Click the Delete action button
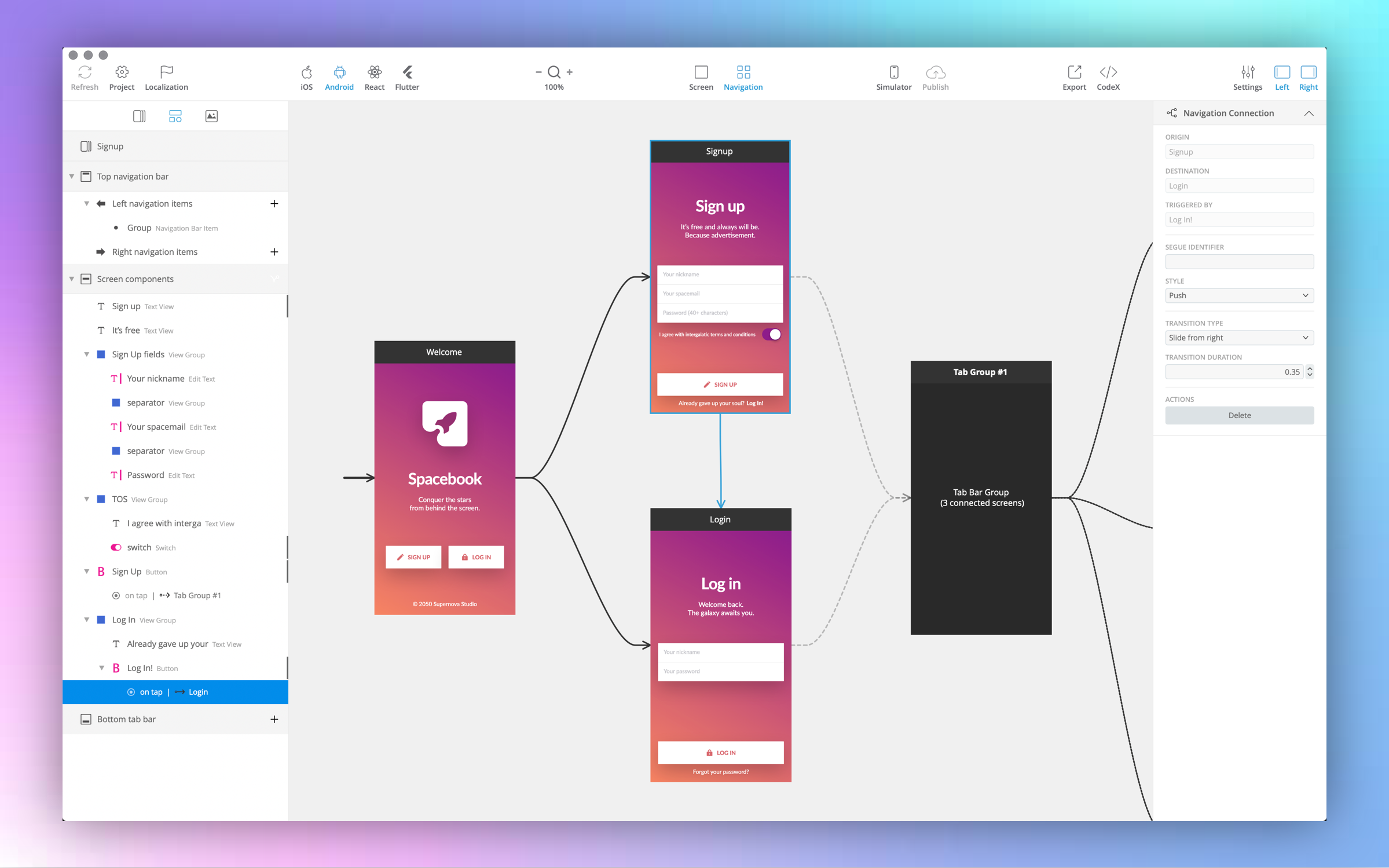 point(1239,415)
